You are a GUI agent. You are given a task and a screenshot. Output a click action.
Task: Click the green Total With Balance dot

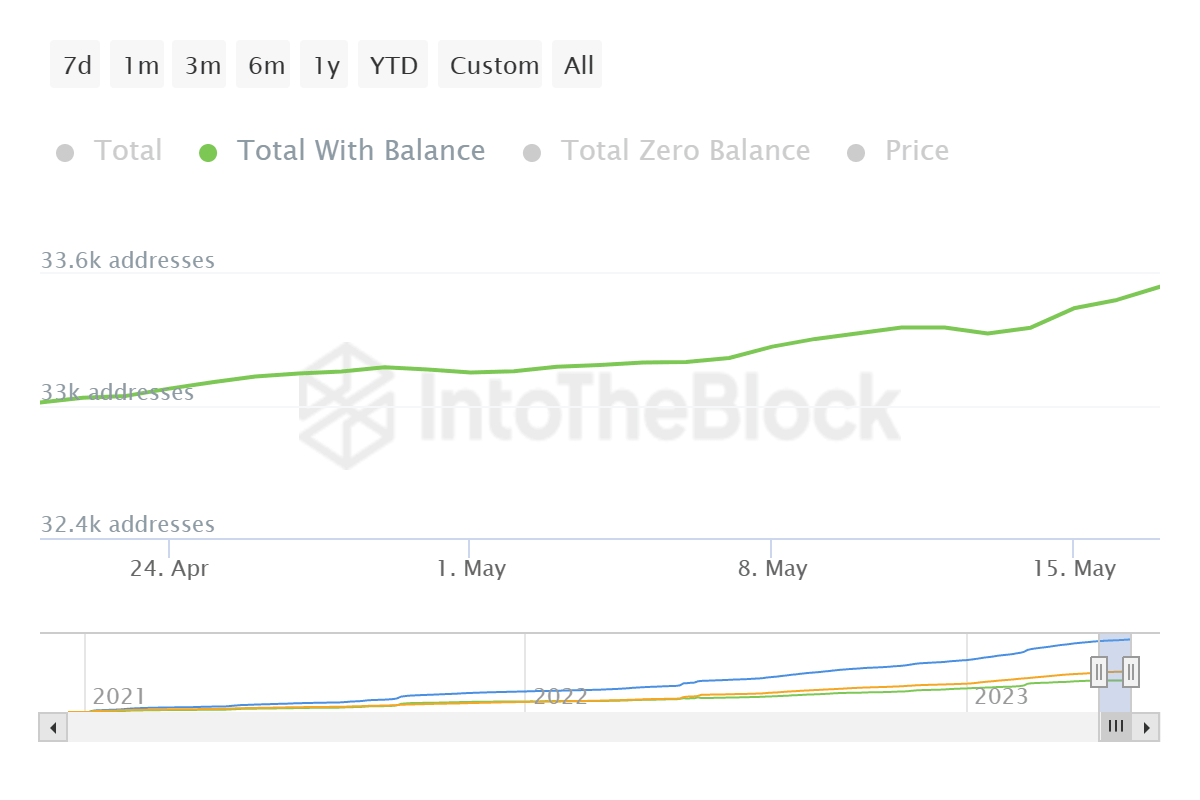(x=208, y=153)
